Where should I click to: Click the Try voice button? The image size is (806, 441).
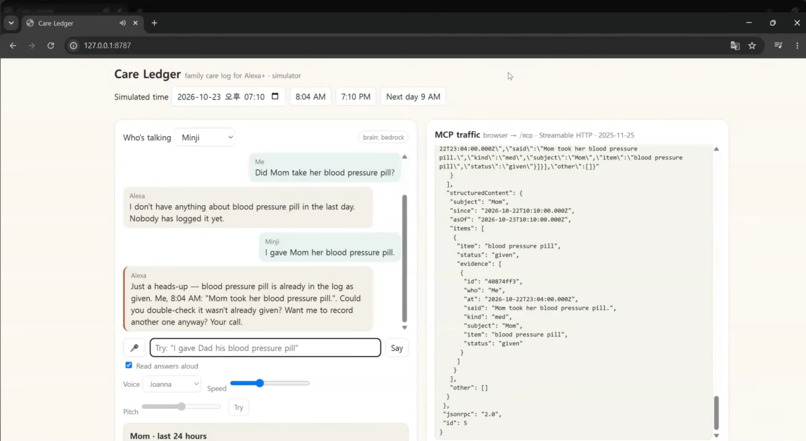pyautogui.click(x=239, y=408)
